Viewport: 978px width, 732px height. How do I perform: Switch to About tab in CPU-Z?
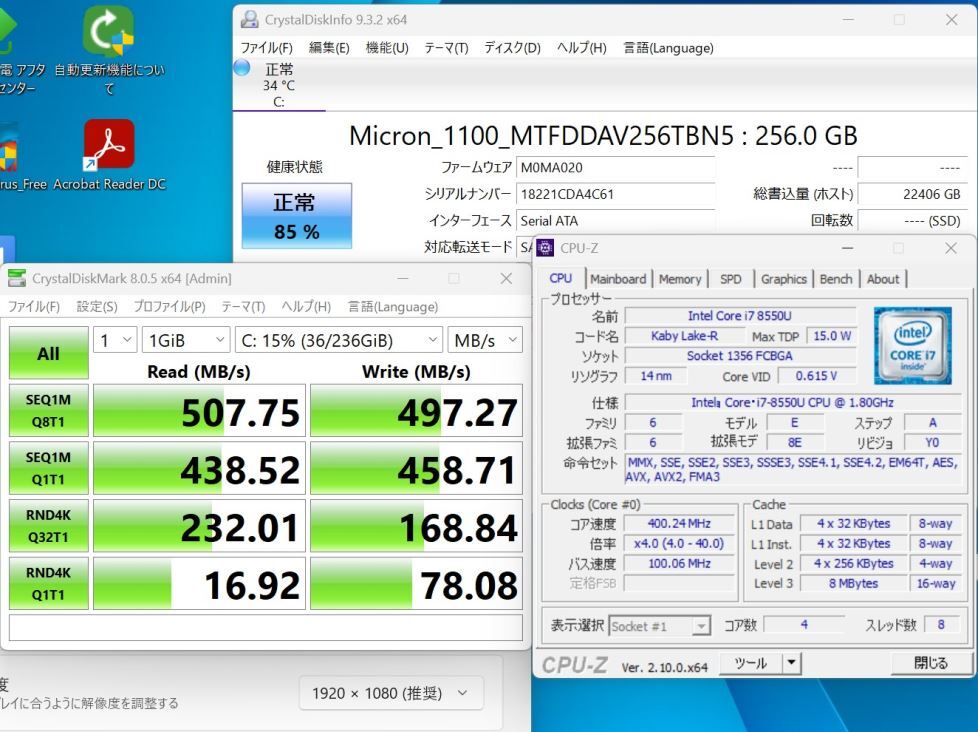[x=883, y=279]
